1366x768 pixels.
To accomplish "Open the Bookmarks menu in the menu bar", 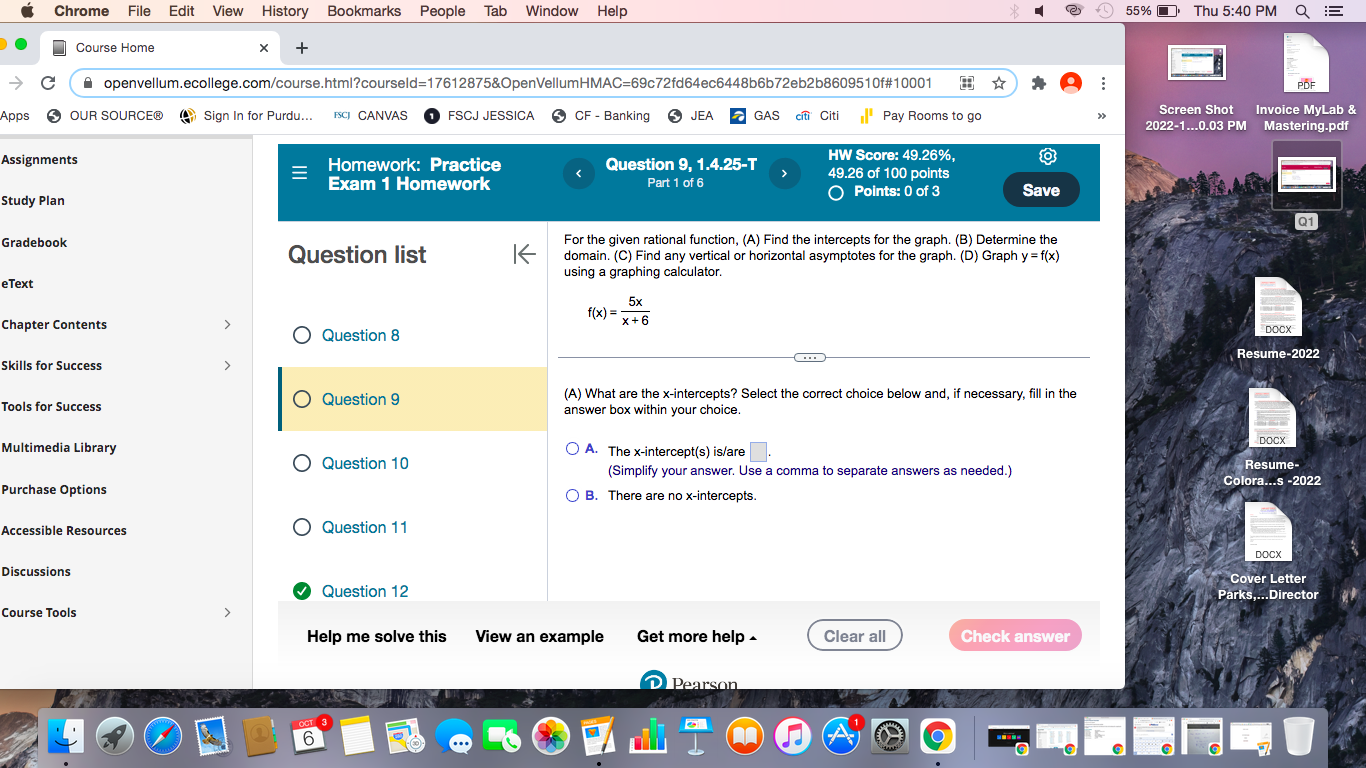I will 364,11.
